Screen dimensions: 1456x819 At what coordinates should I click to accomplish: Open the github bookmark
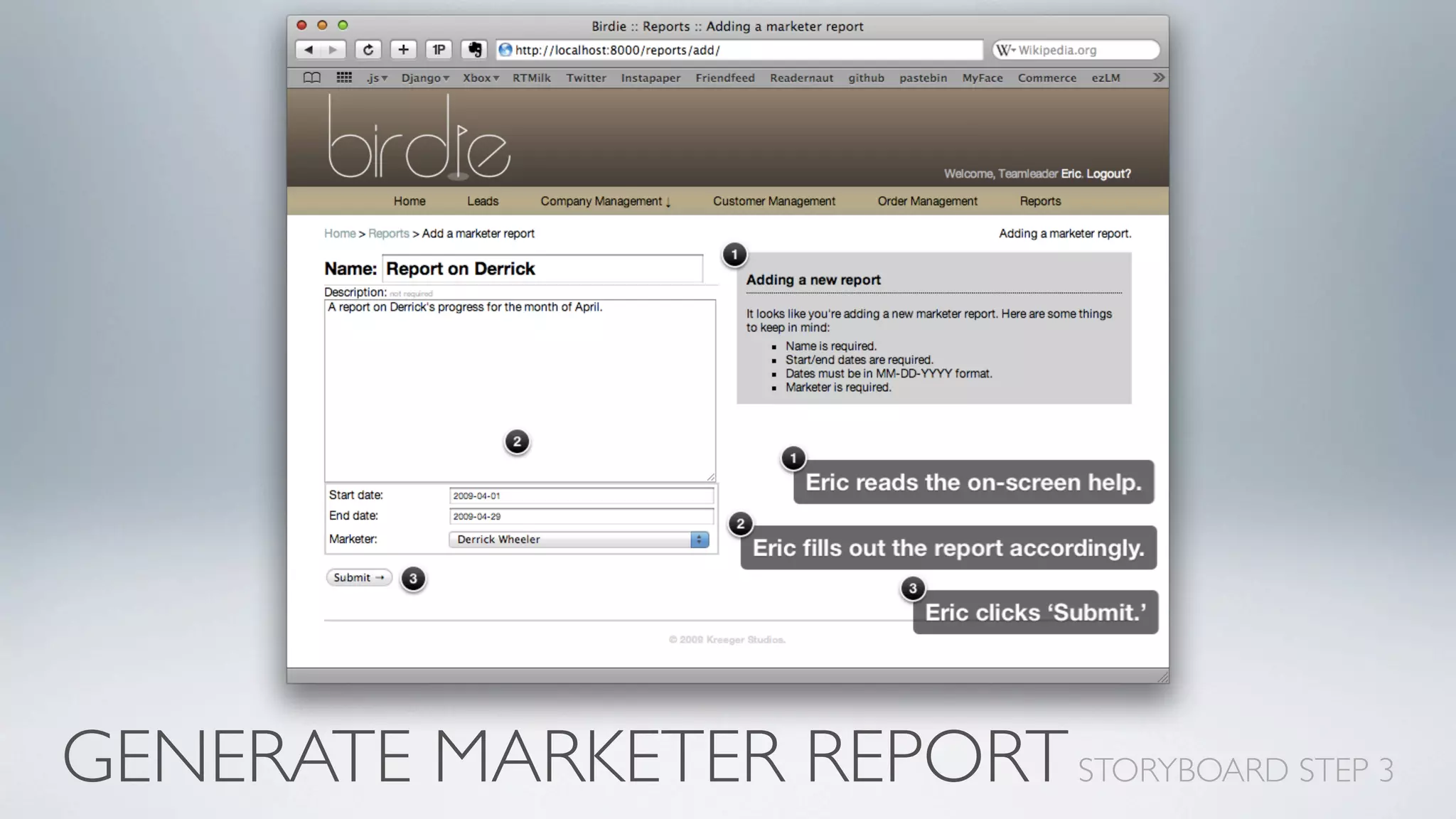click(x=866, y=78)
